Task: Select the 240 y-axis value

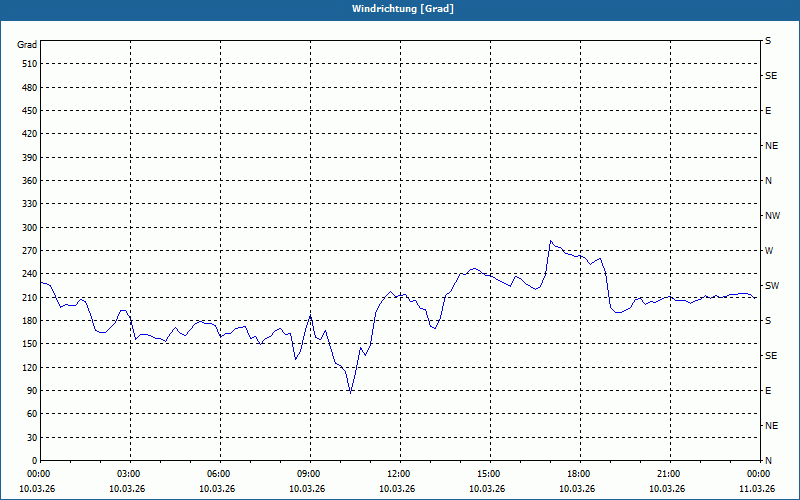Action: 30,274
